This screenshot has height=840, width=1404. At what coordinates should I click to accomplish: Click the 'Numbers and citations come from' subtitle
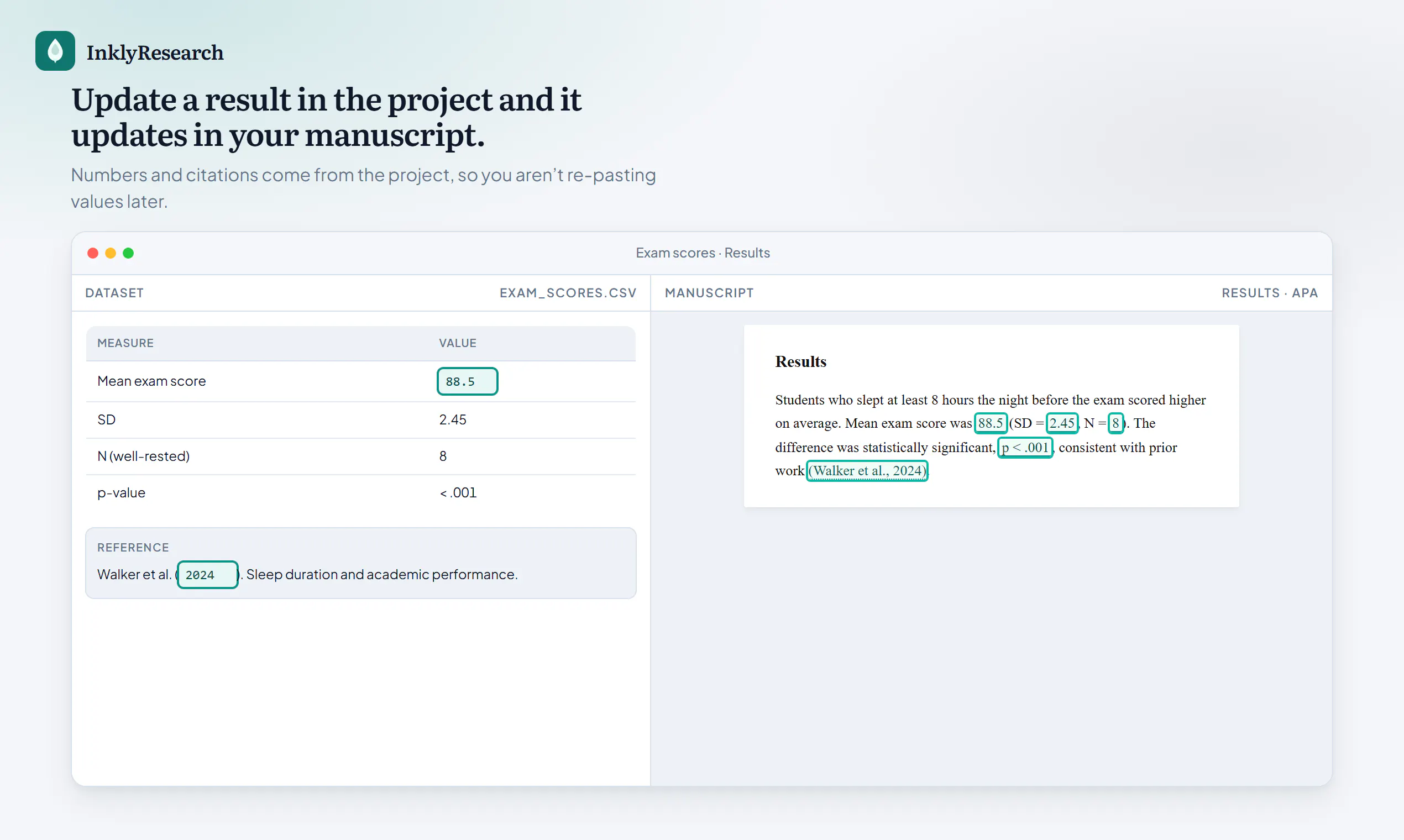[x=363, y=188]
